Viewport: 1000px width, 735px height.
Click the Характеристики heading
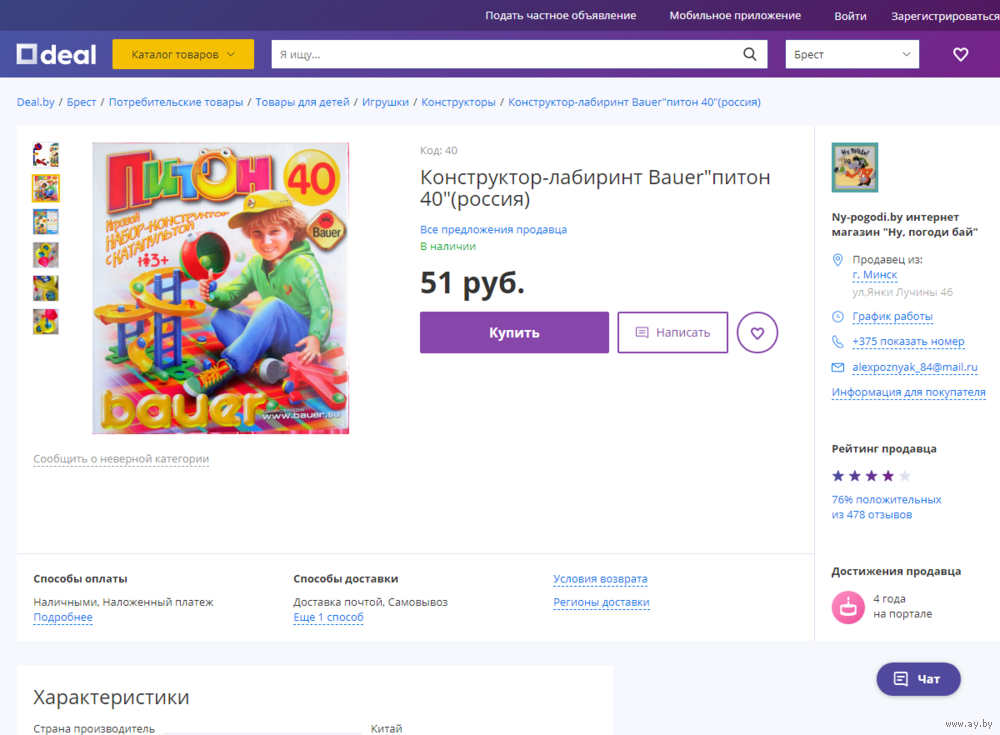click(111, 697)
